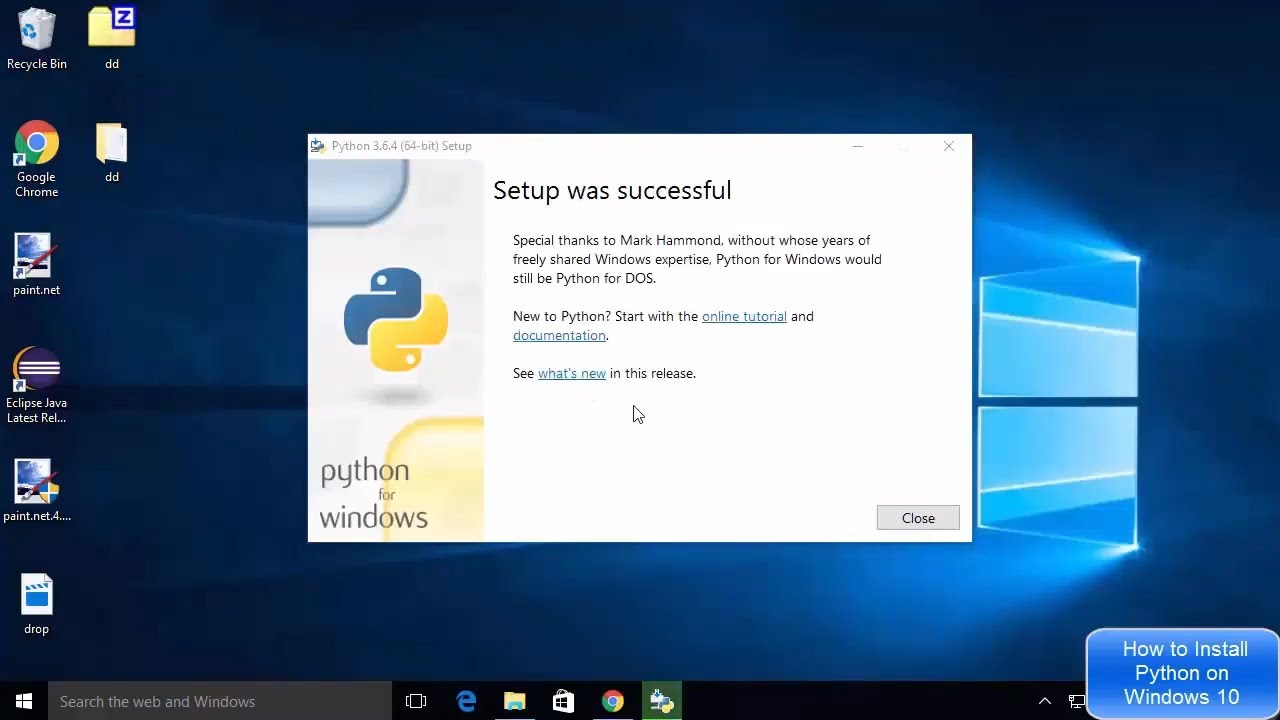Focus the Search the web and Windows box
The width and height of the screenshot is (1280, 720).
pos(220,701)
